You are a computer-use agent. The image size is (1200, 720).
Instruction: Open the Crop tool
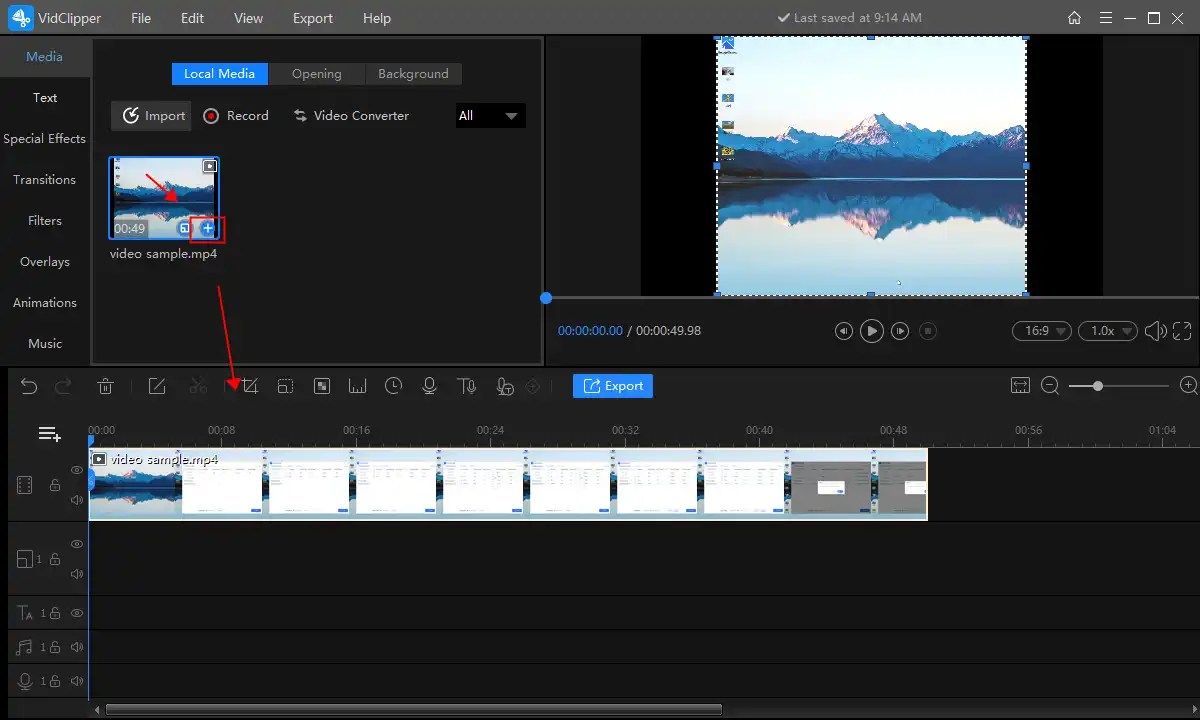pyautogui.click(x=248, y=386)
